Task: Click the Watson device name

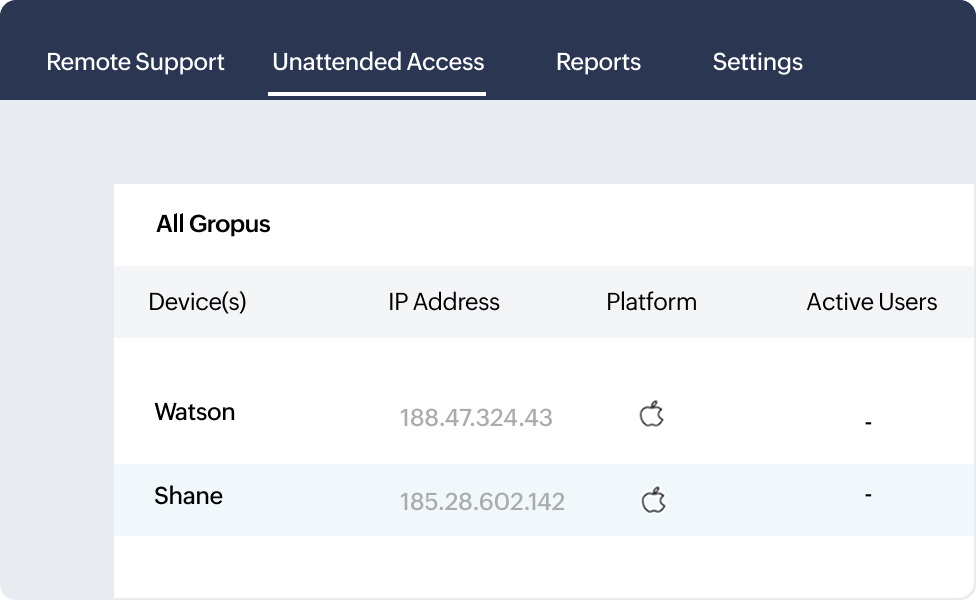Action: pos(195,412)
